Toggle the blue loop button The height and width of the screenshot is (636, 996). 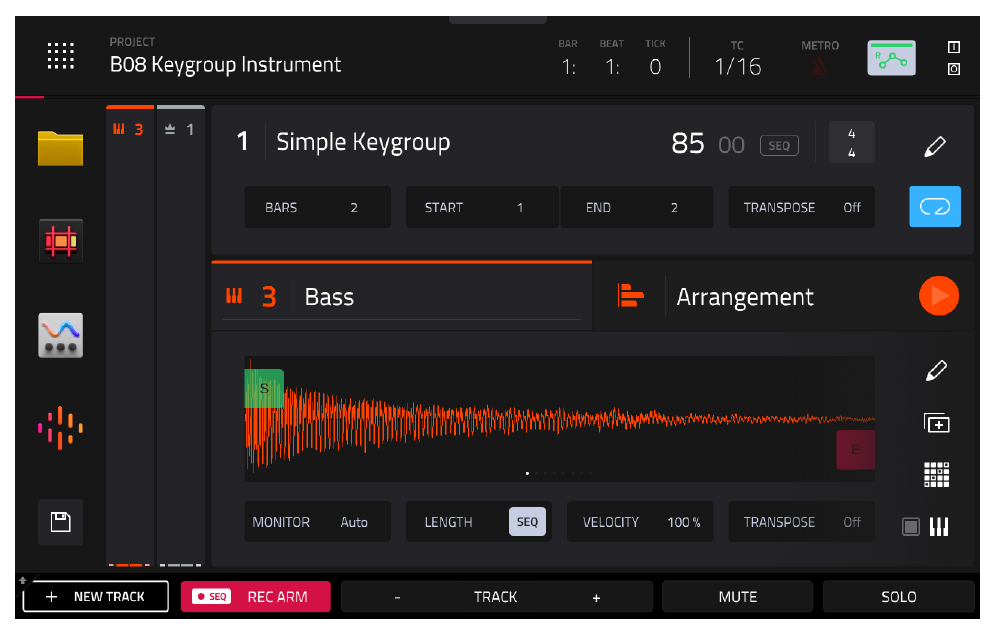pyautogui.click(x=934, y=206)
